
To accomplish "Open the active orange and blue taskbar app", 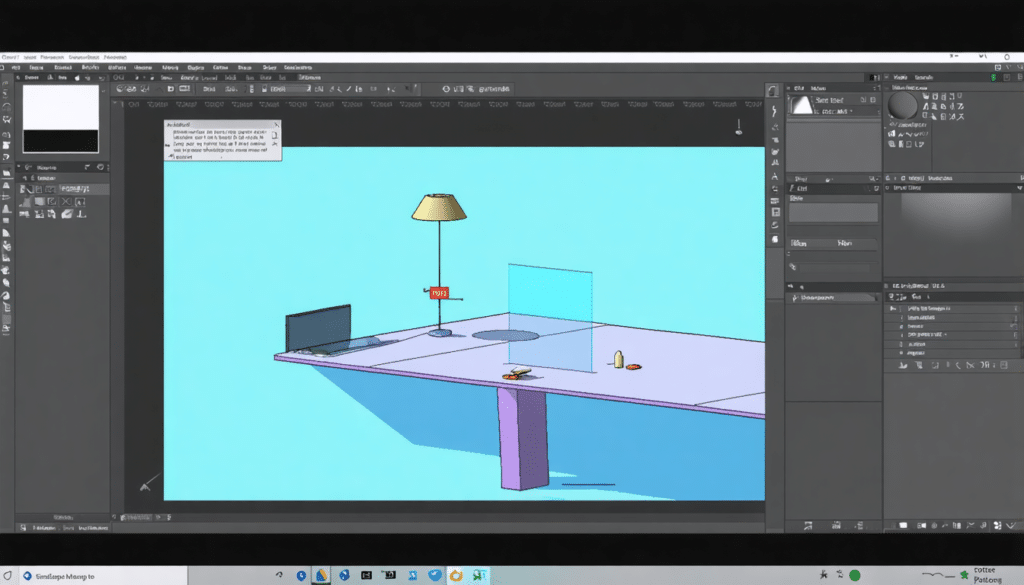I will click(x=321, y=575).
